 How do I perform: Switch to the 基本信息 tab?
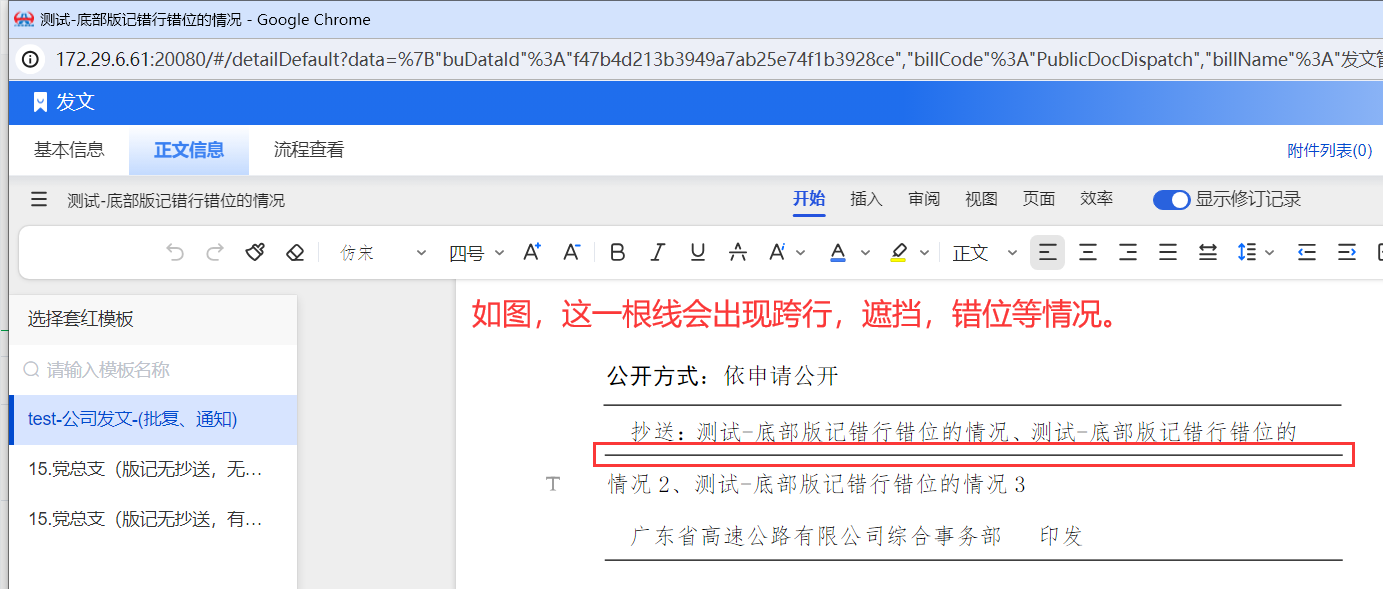(x=69, y=150)
